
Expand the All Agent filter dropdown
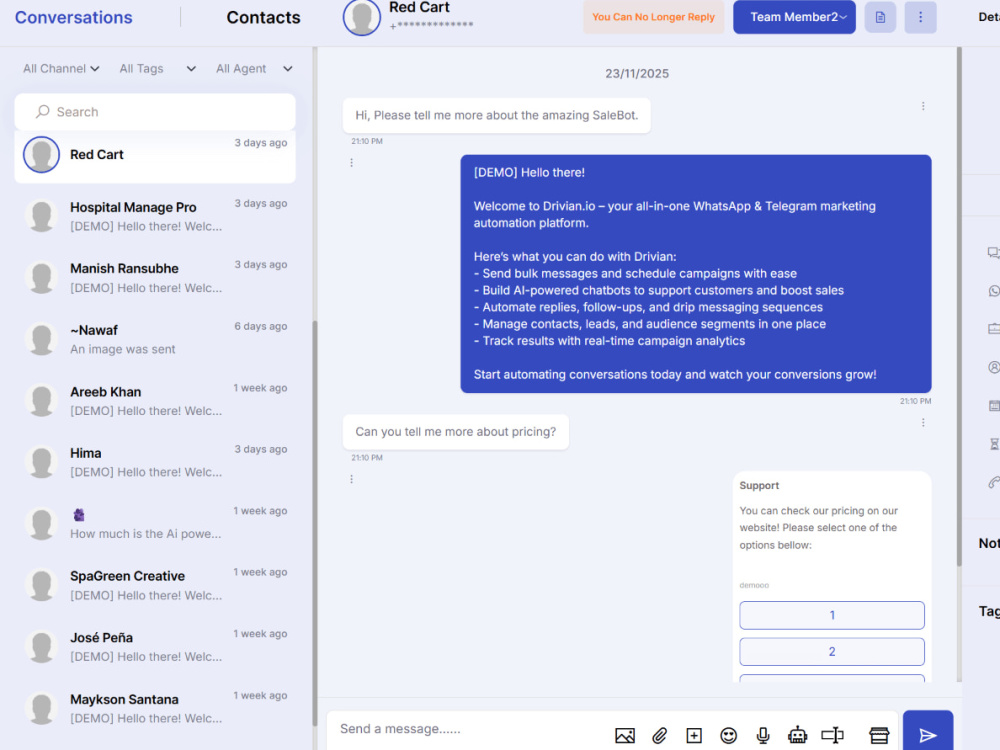(x=254, y=68)
